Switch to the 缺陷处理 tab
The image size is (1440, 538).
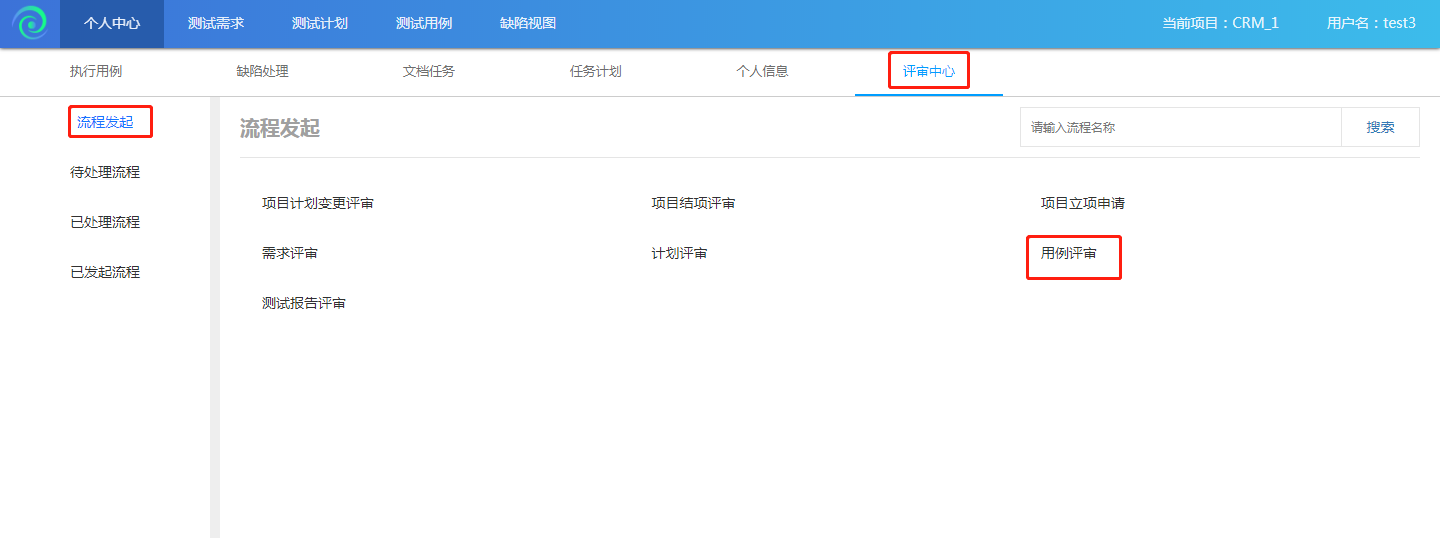pos(262,72)
